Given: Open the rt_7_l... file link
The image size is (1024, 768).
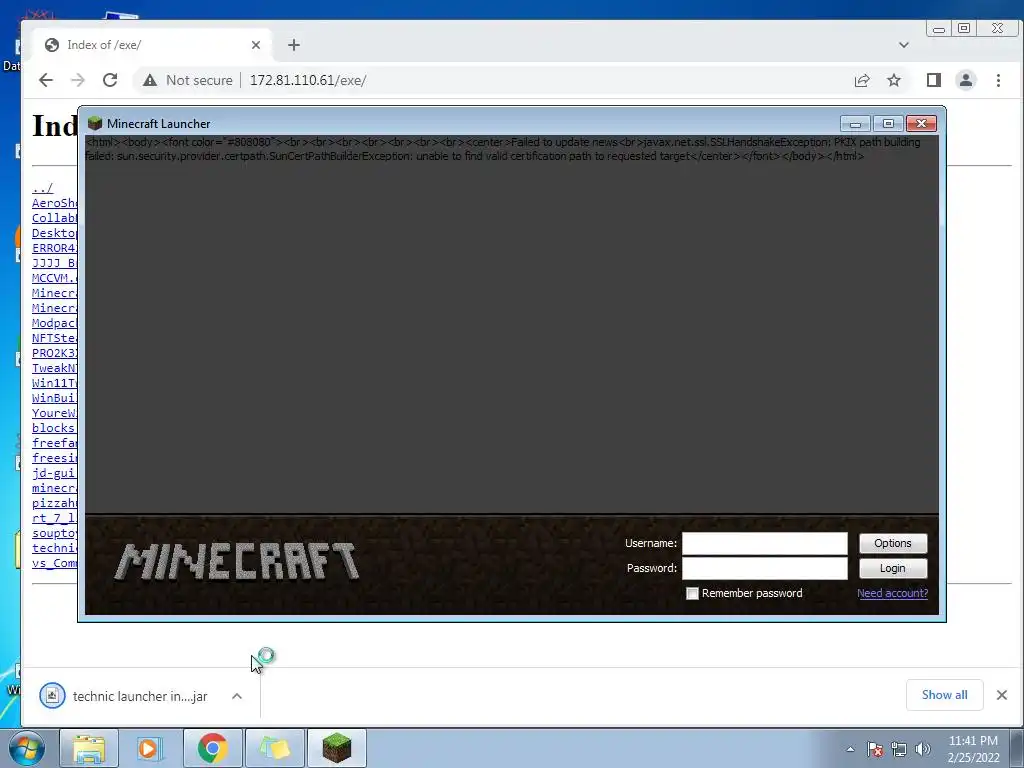Looking at the screenshot, I should [54, 519].
